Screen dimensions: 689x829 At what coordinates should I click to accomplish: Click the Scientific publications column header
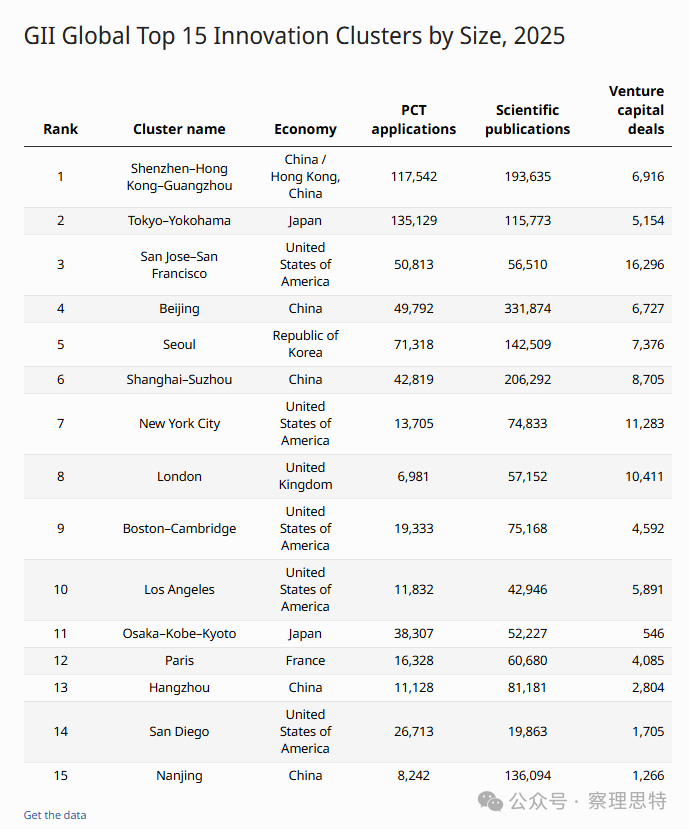point(527,119)
